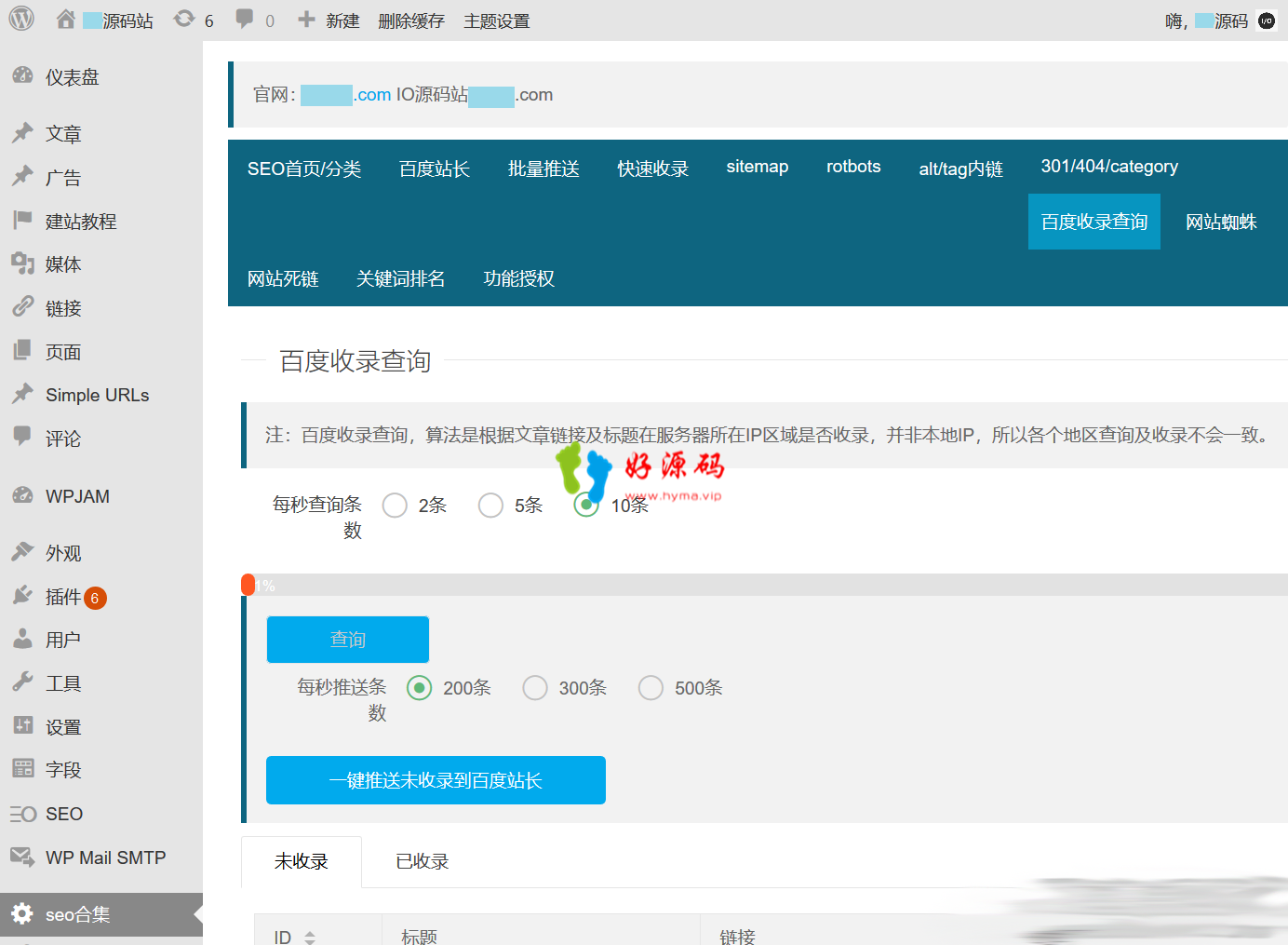This screenshot has width=1288, height=945.
Task: Open the rotbots tab
Action: coord(853,167)
